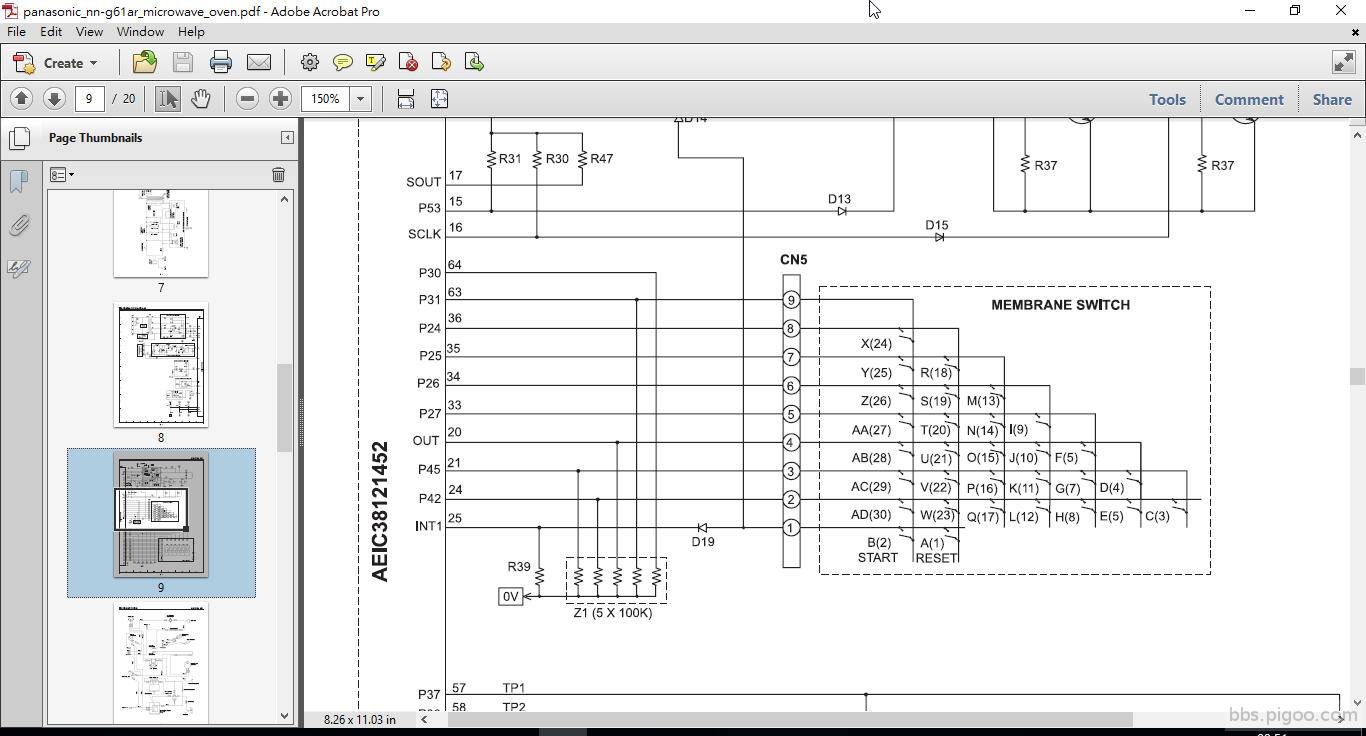The image size is (1366, 736).
Task: Enable scrolling fit-width page mode icon
Action: tap(405, 99)
